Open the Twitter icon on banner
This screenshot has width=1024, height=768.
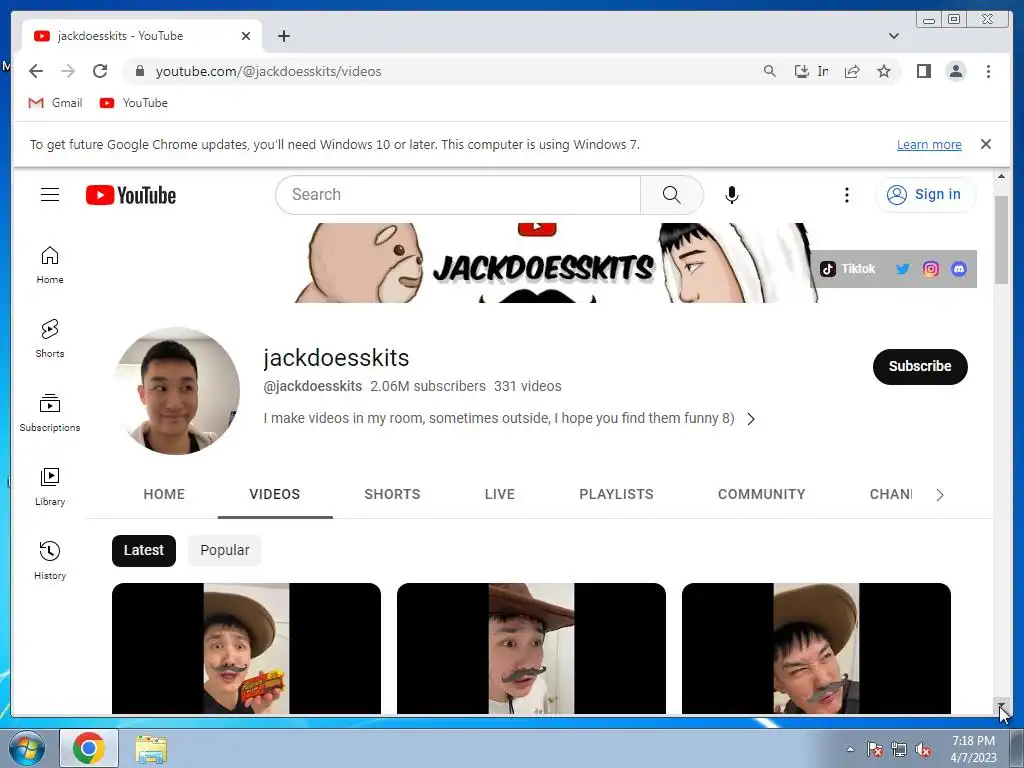tap(903, 269)
